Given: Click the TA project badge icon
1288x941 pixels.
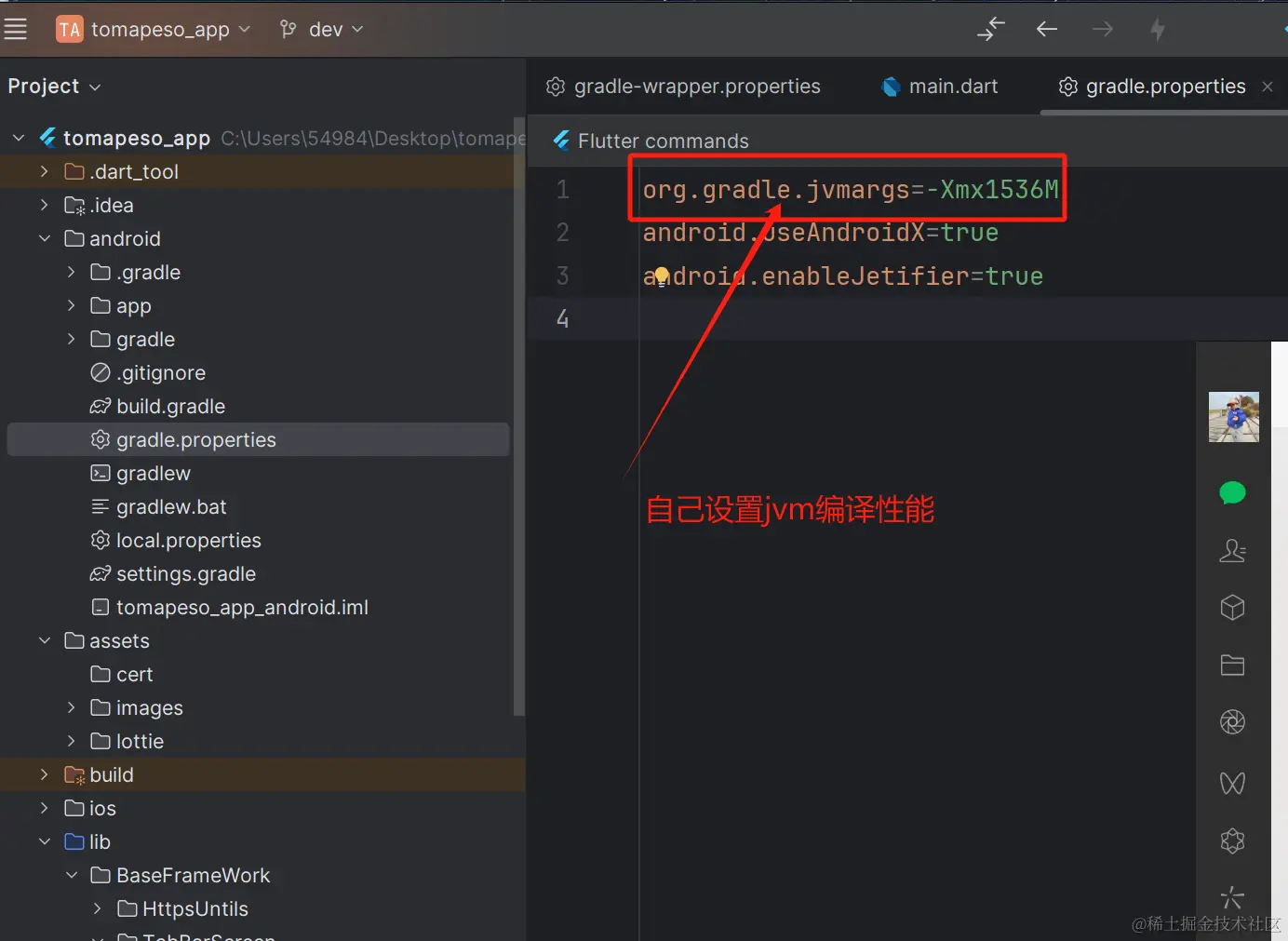Looking at the screenshot, I should pyautogui.click(x=70, y=30).
